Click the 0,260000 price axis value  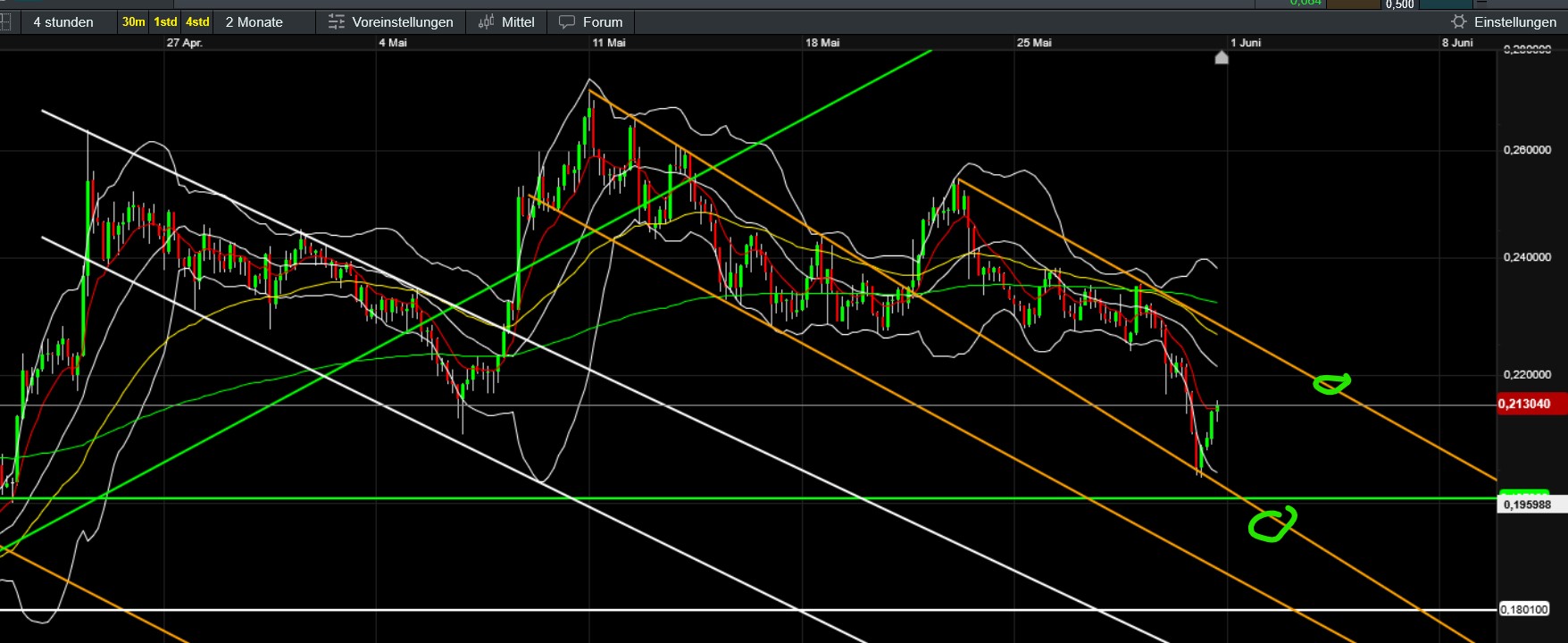(1527, 150)
